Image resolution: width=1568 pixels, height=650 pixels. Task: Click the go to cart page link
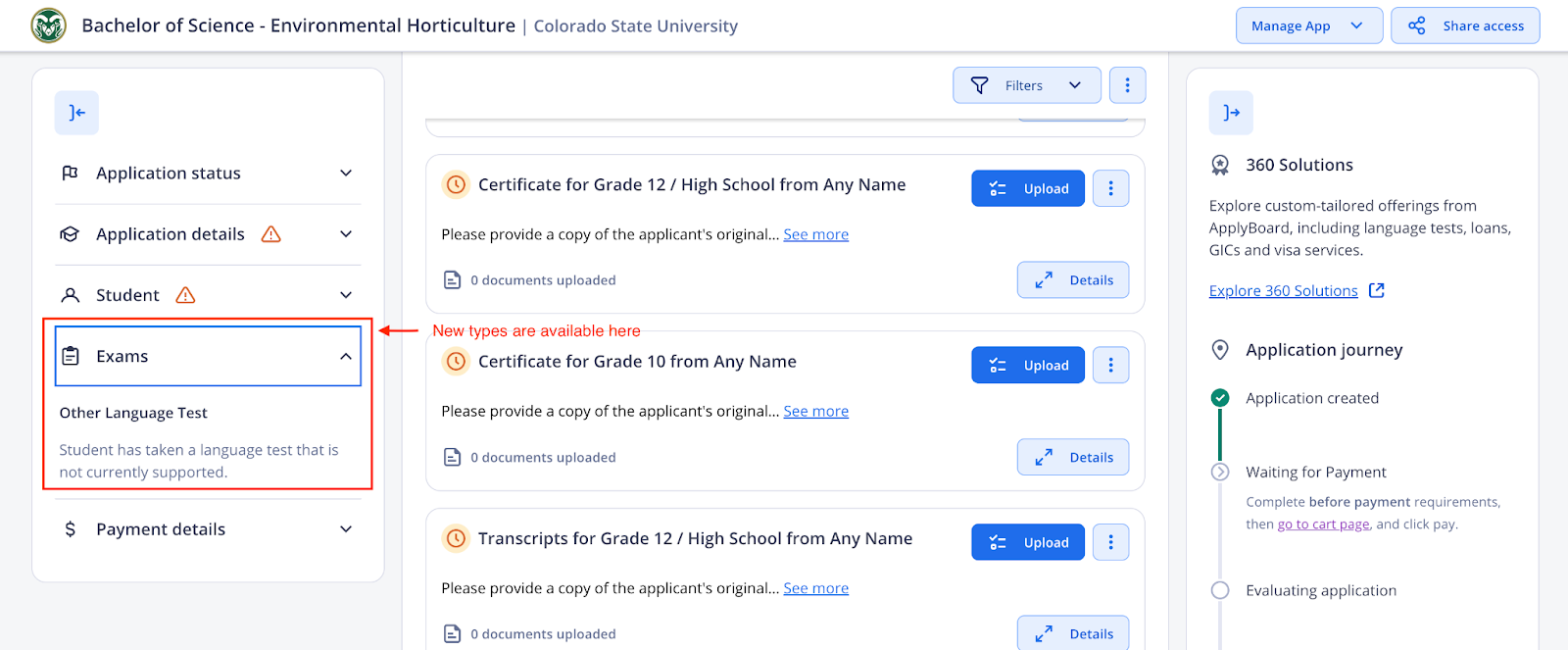(1322, 524)
